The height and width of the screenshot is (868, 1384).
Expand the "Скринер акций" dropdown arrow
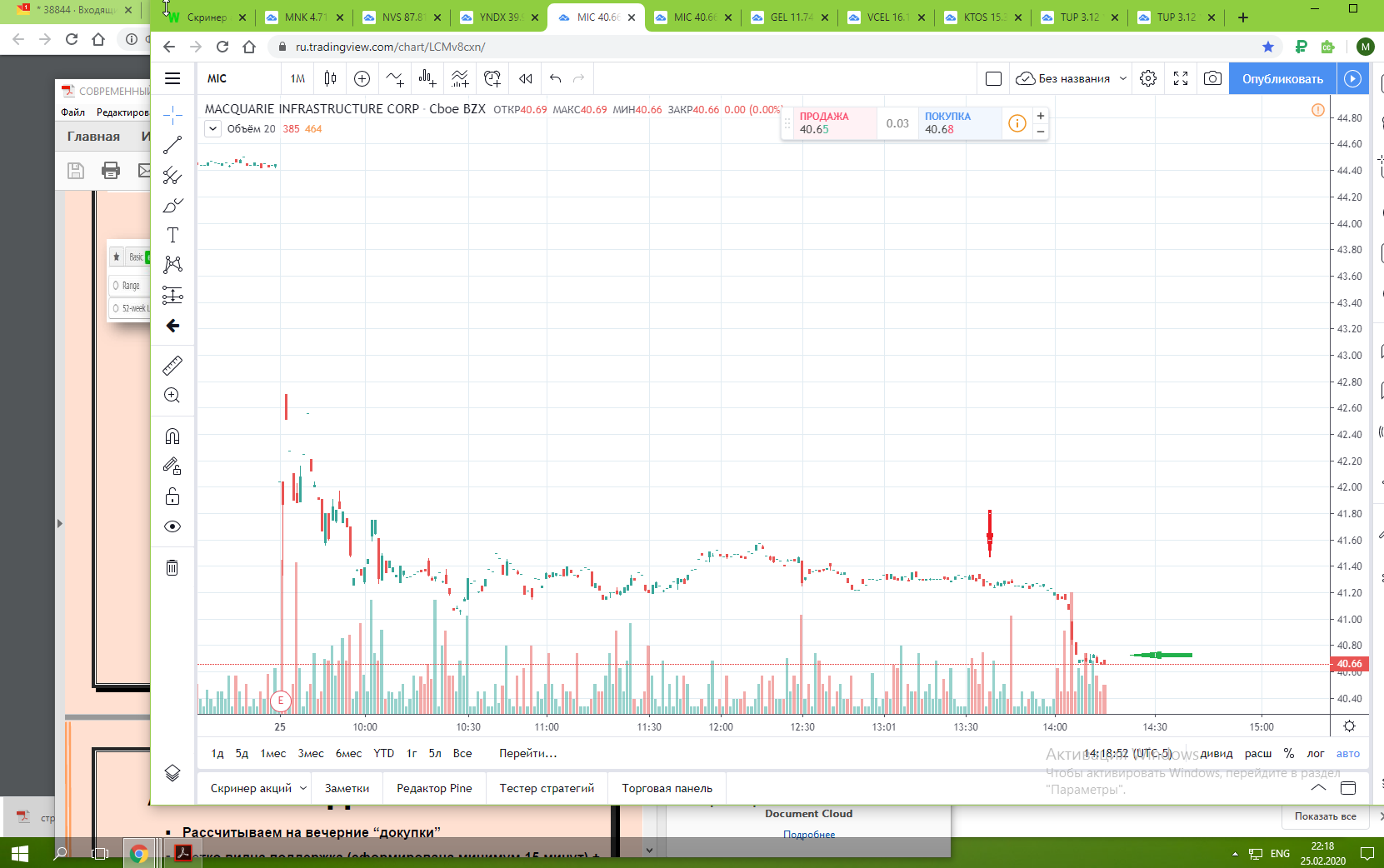(303, 788)
